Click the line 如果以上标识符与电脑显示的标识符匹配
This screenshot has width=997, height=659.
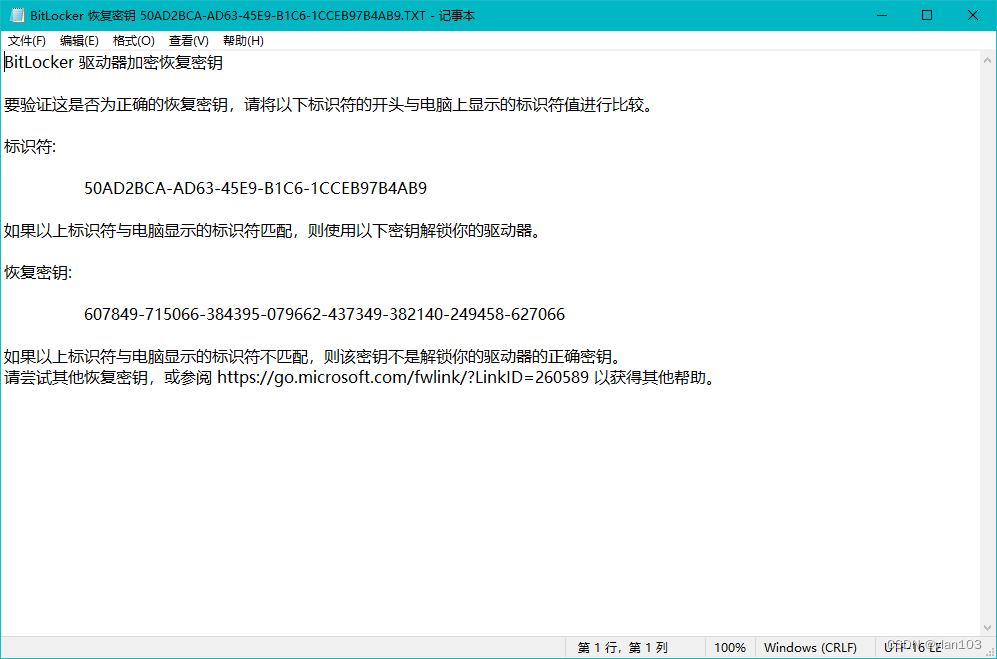point(273,231)
